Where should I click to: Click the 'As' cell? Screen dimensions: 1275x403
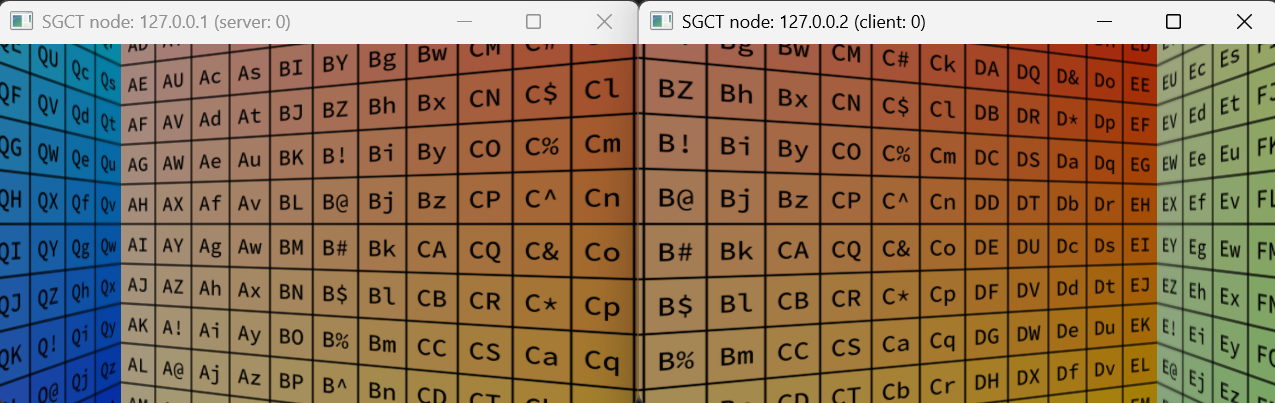pos(250,73)
